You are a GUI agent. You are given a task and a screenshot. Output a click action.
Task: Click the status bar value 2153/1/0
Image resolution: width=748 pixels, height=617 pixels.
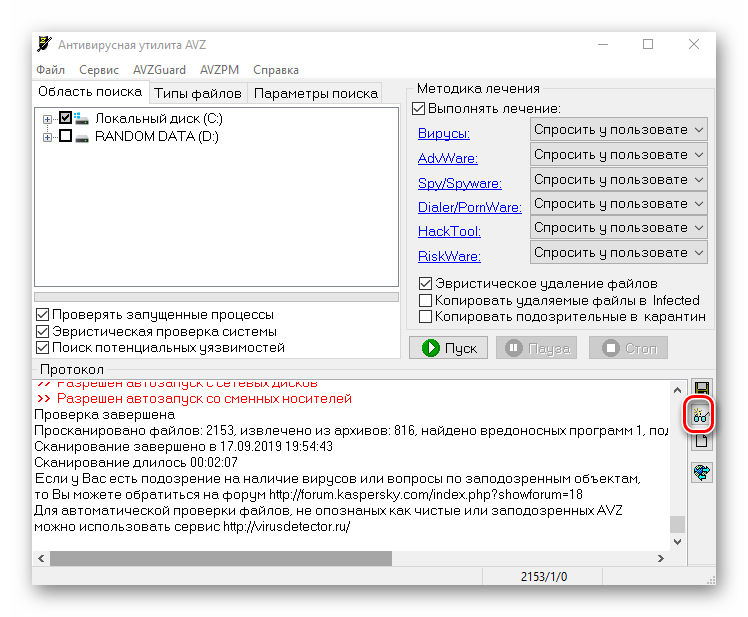pyautogui.click(x=543, y=577)
